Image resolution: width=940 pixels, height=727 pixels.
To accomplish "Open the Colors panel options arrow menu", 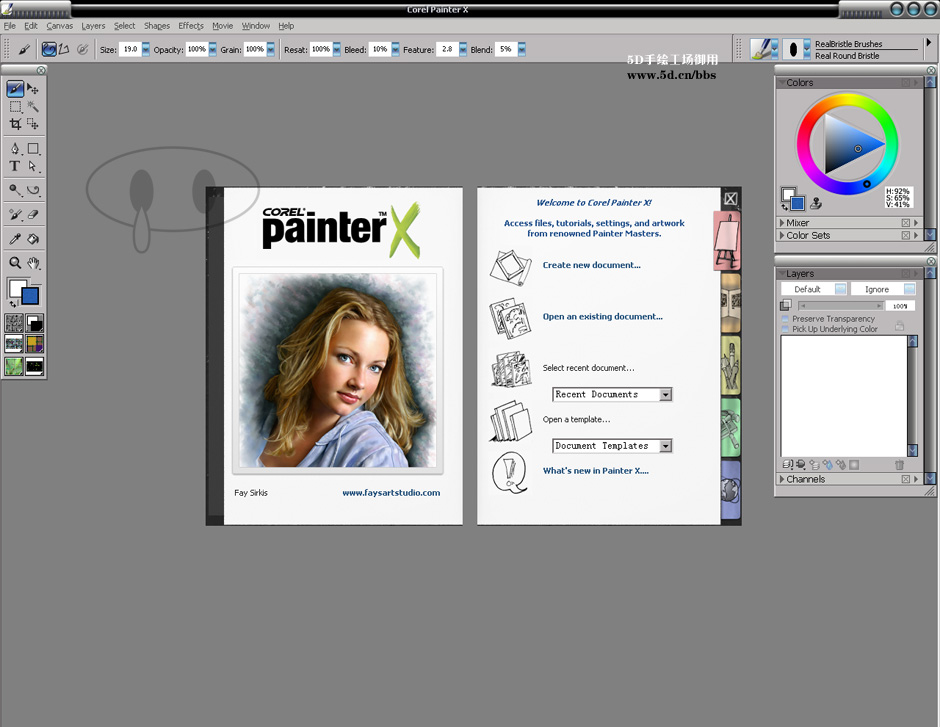I will click(x=915, y=83).
